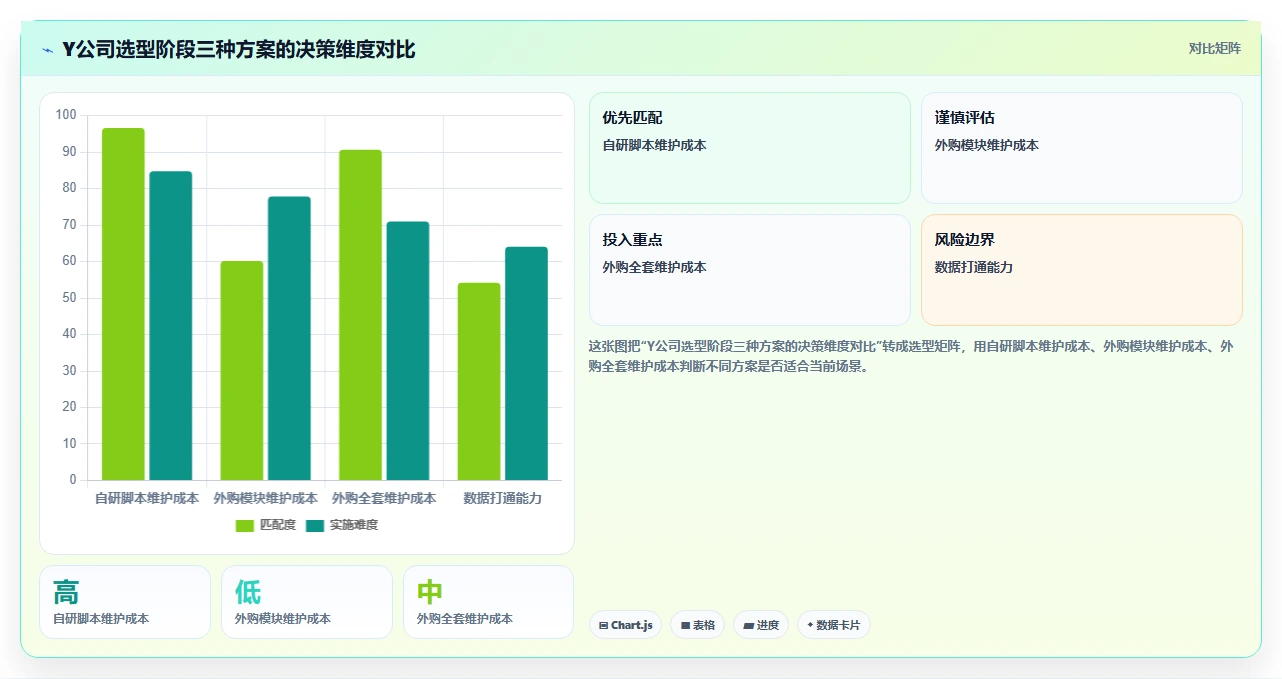Click the green 匹配度 legend swatch
Screen dimensions: 1282x679
point(245,526)
